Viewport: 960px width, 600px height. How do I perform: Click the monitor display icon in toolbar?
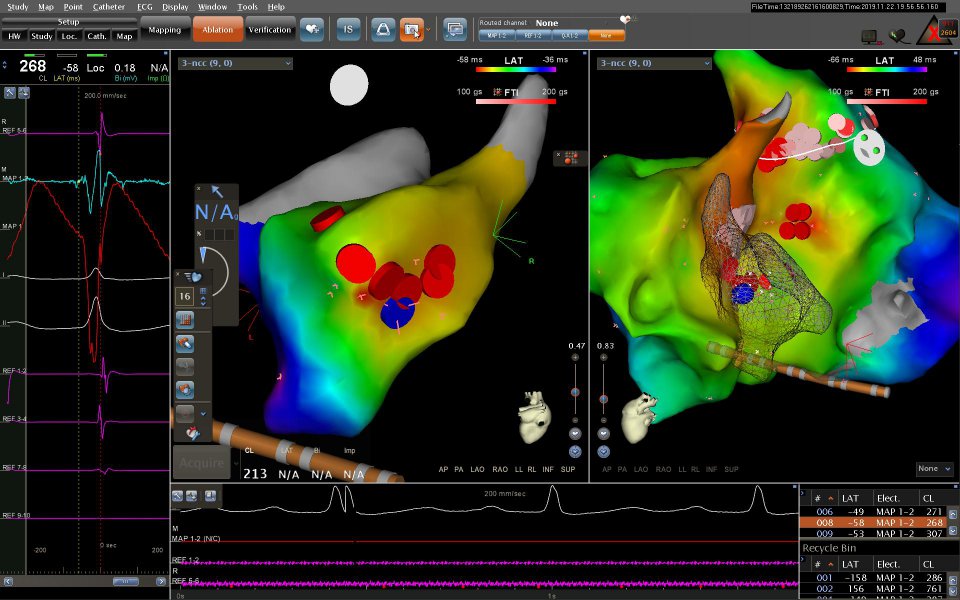(x=455, y=30)
